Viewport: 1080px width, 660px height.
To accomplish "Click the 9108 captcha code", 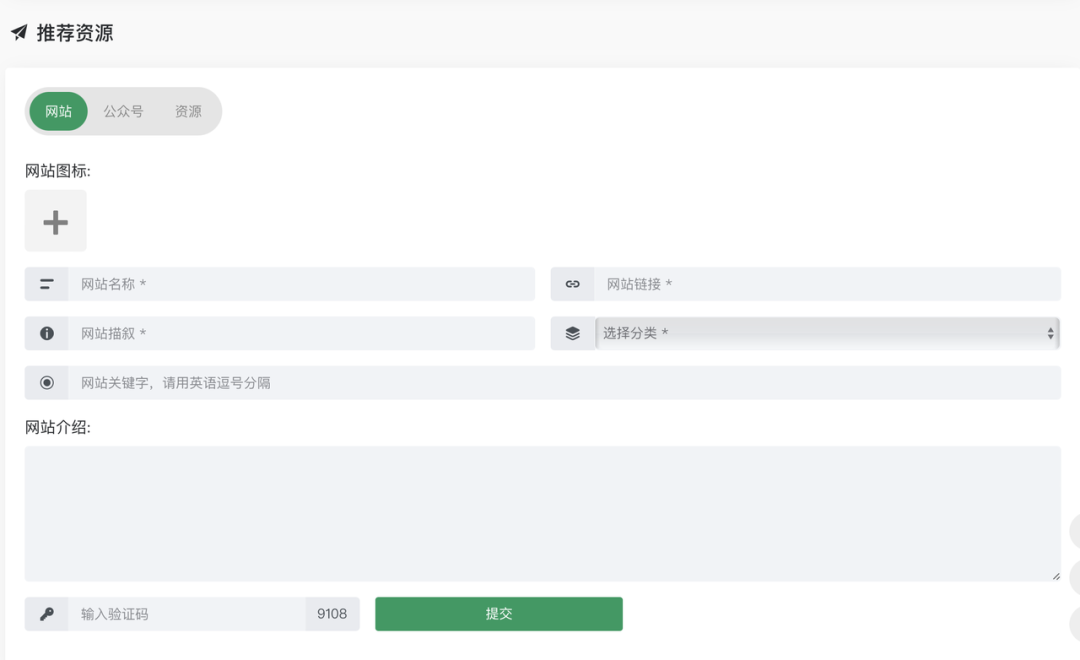I will point(332,614).
